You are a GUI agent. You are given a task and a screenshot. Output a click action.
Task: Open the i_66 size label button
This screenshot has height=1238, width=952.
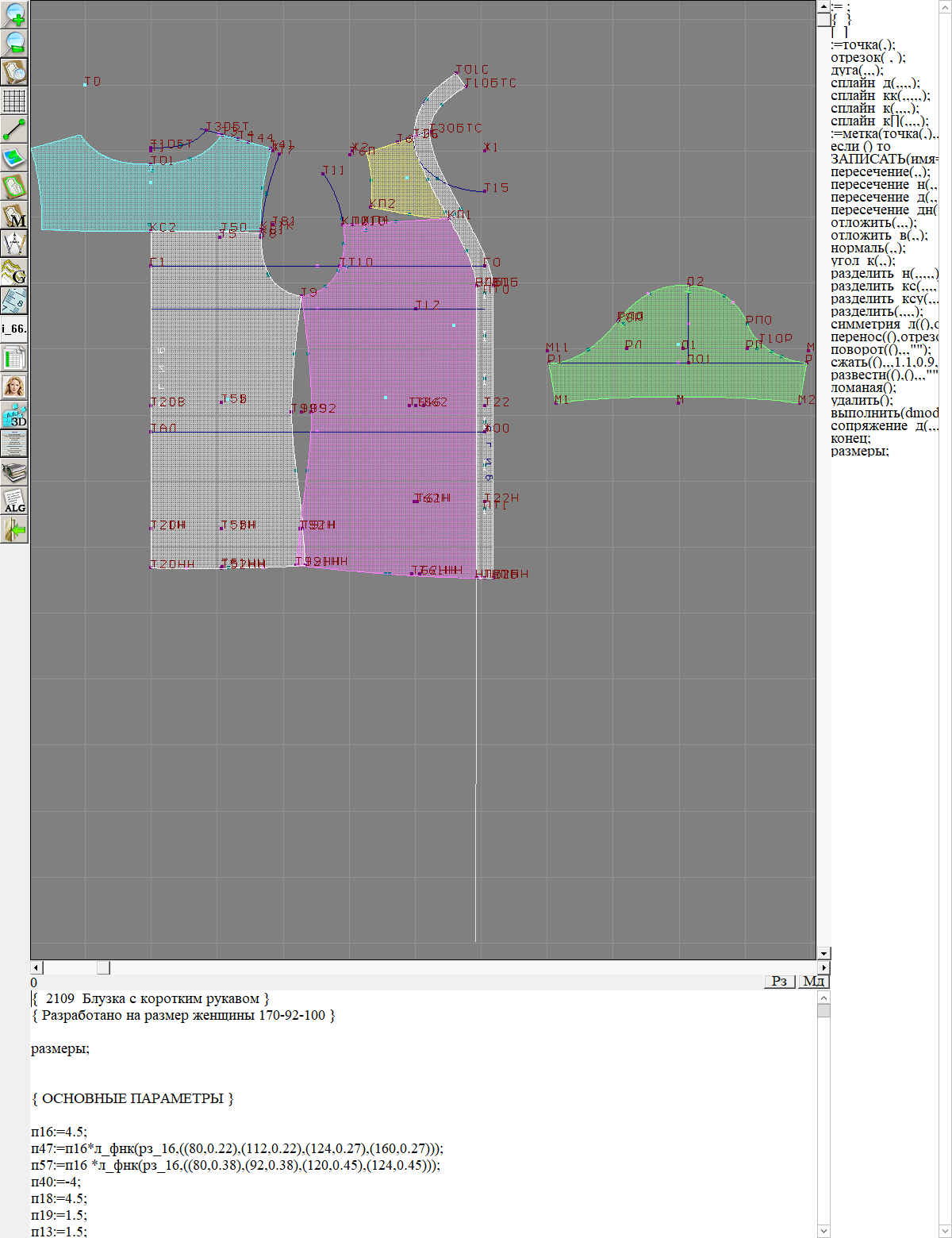pyautogui.click(x=14, y=329)
